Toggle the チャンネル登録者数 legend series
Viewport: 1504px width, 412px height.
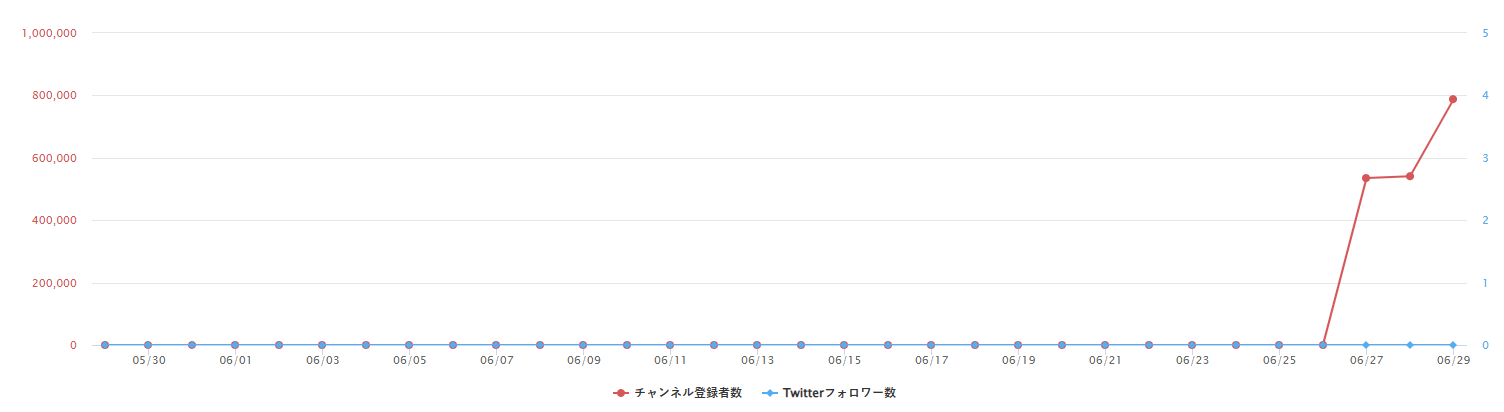click(677, 393)
